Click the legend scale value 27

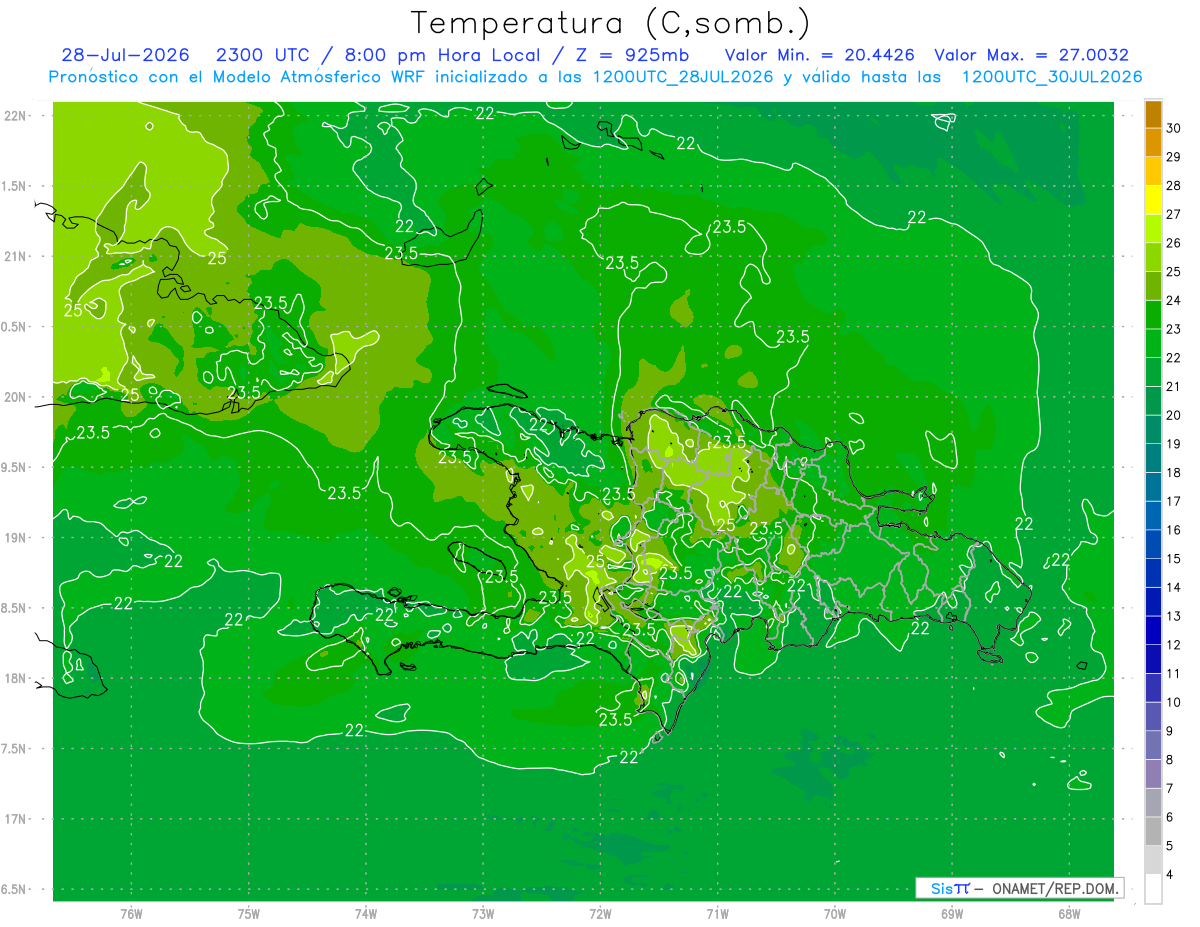[1174, 214]
